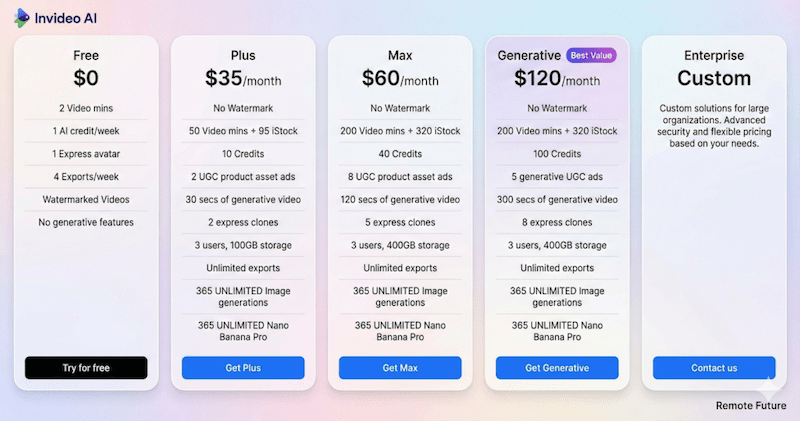
Task: Select 100 Credits in the Generative plan
Action: pyautogui.click(x=557, y=153)
